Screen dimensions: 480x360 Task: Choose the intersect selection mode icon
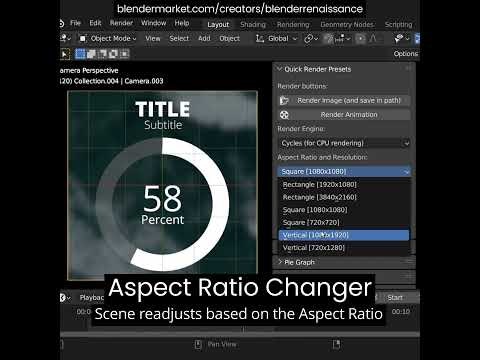pos(124,54)
